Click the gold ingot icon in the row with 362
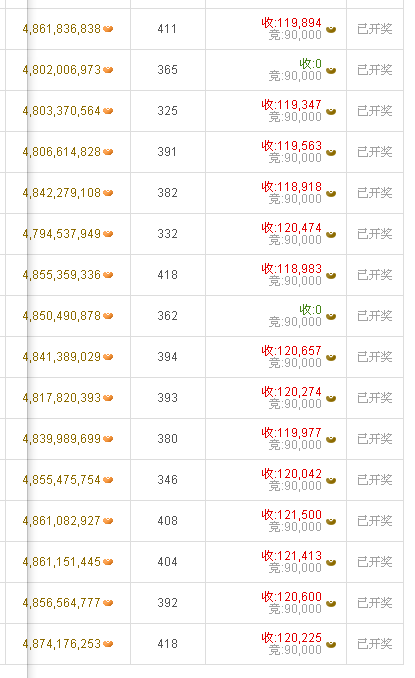 pos(331,317)
